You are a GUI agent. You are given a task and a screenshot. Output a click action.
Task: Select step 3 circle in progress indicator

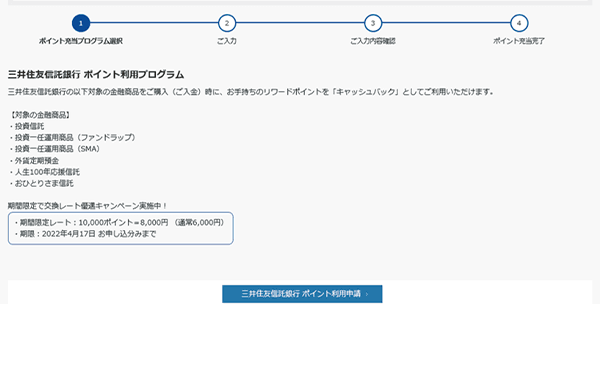[373, 23]
